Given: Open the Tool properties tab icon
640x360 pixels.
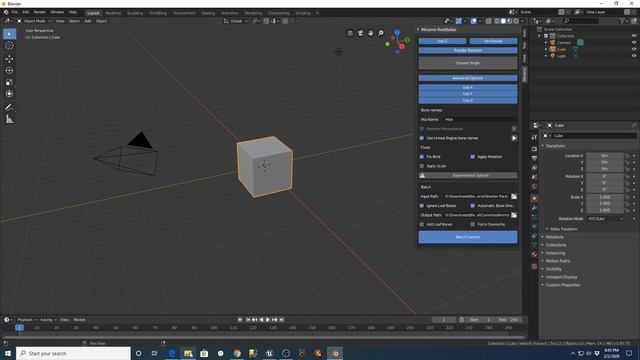Looking at the screenshot, I should point(534,138).
